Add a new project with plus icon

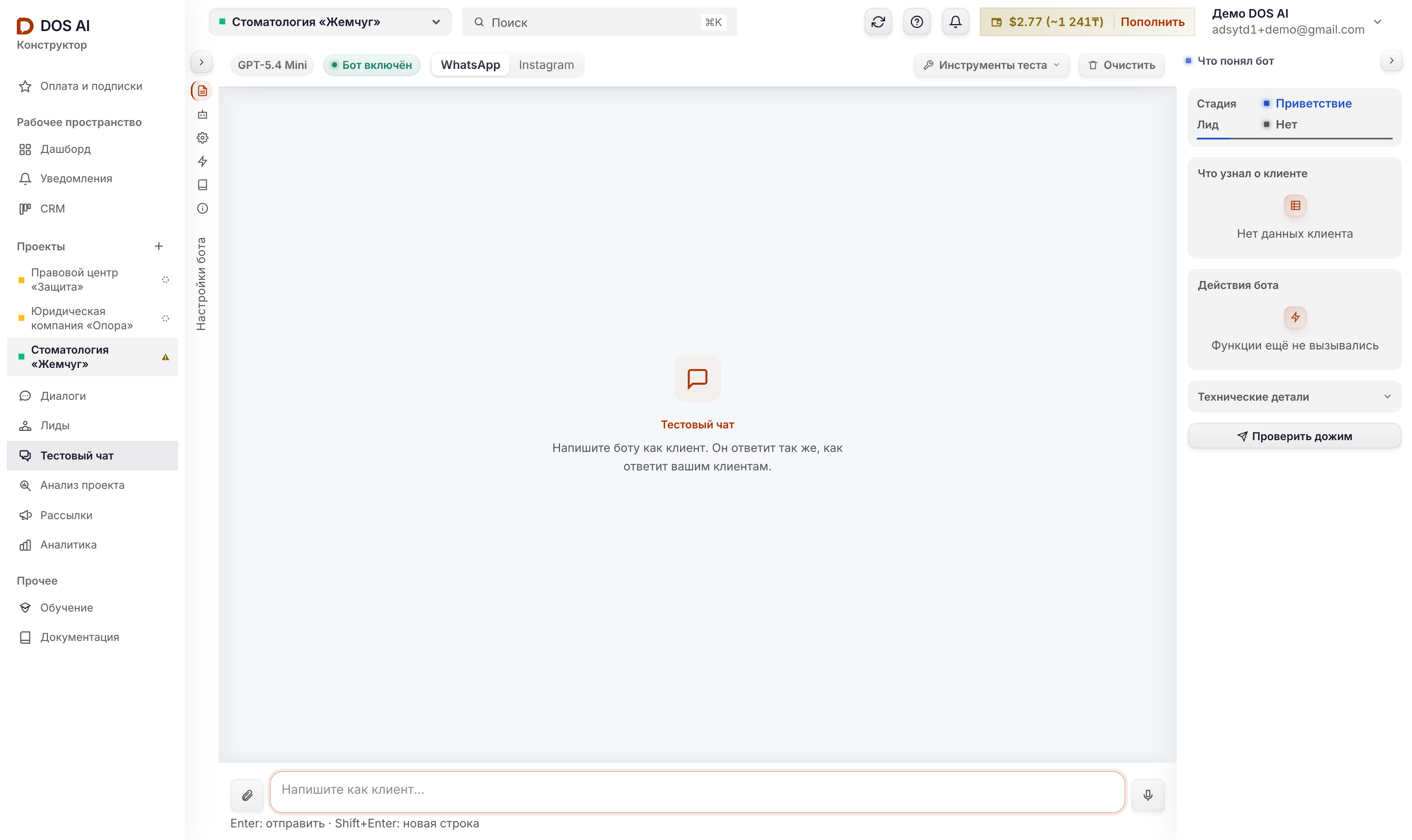pos(158,246)
